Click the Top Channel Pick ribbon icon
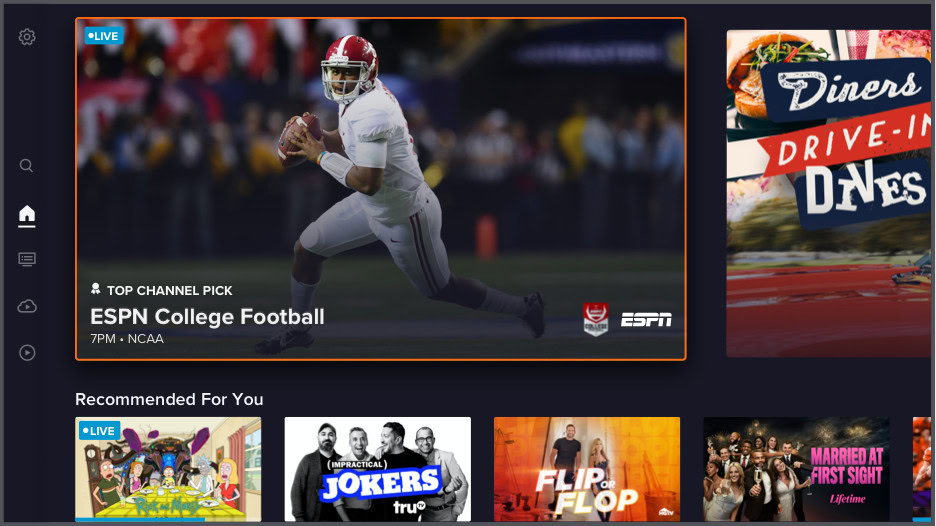 [96, 290]
